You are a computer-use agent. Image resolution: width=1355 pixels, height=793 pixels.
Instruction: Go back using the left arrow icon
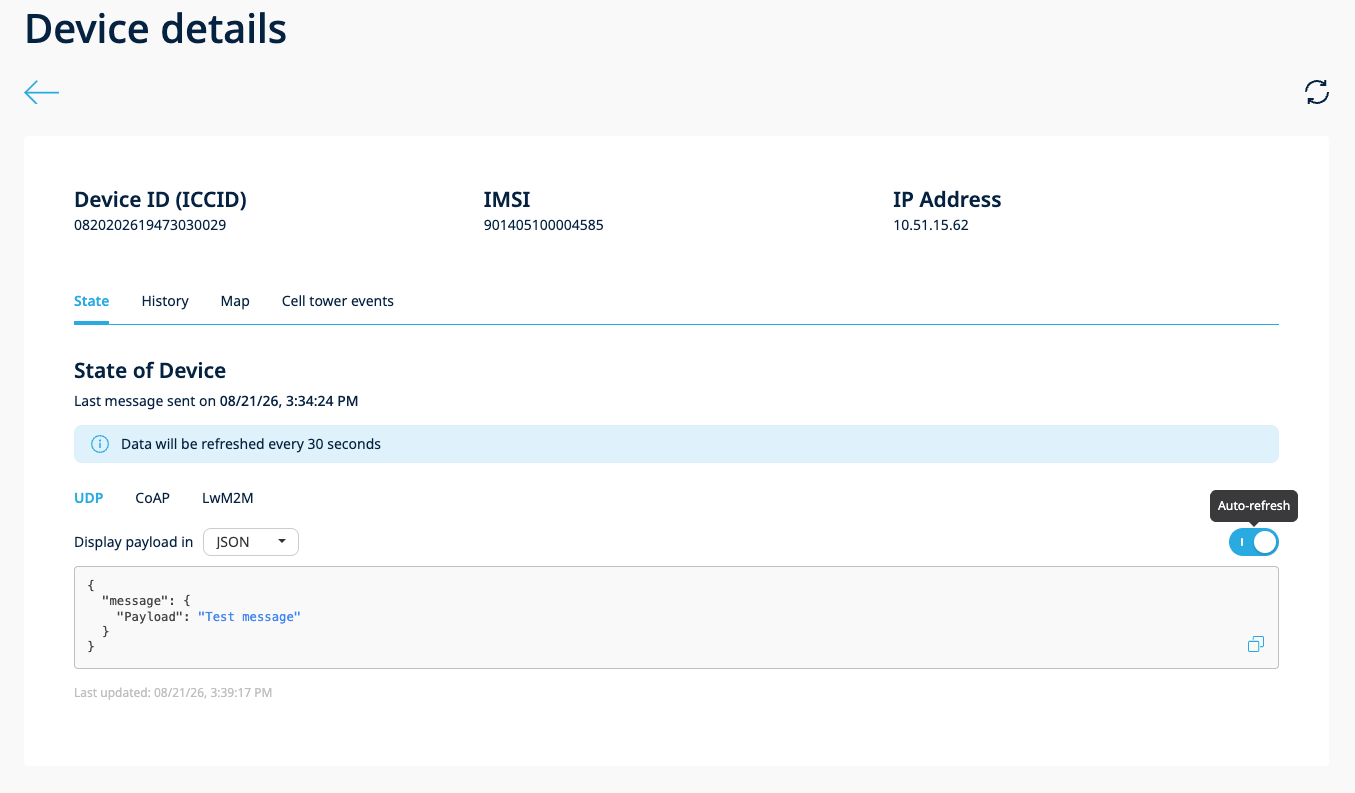42,93
